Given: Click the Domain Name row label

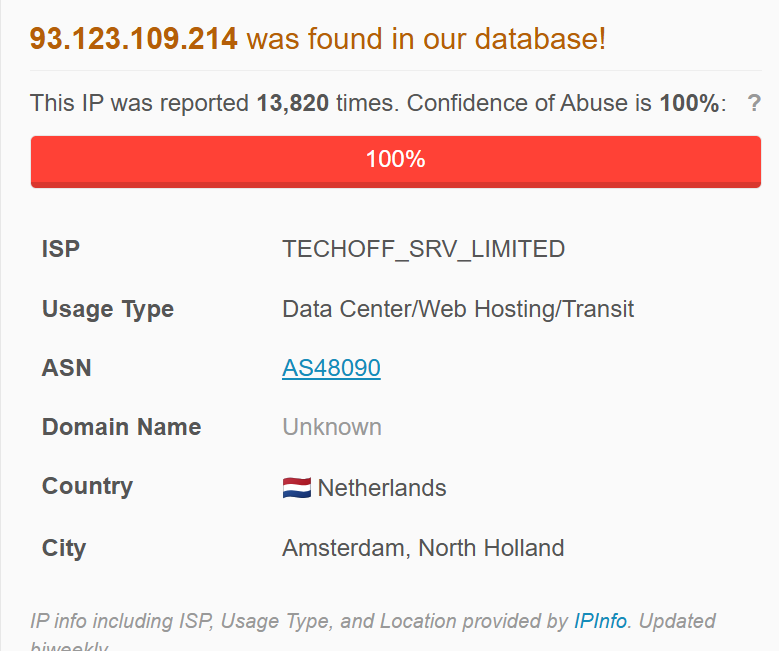Looking at the screenshot, I should coord(121,427).
